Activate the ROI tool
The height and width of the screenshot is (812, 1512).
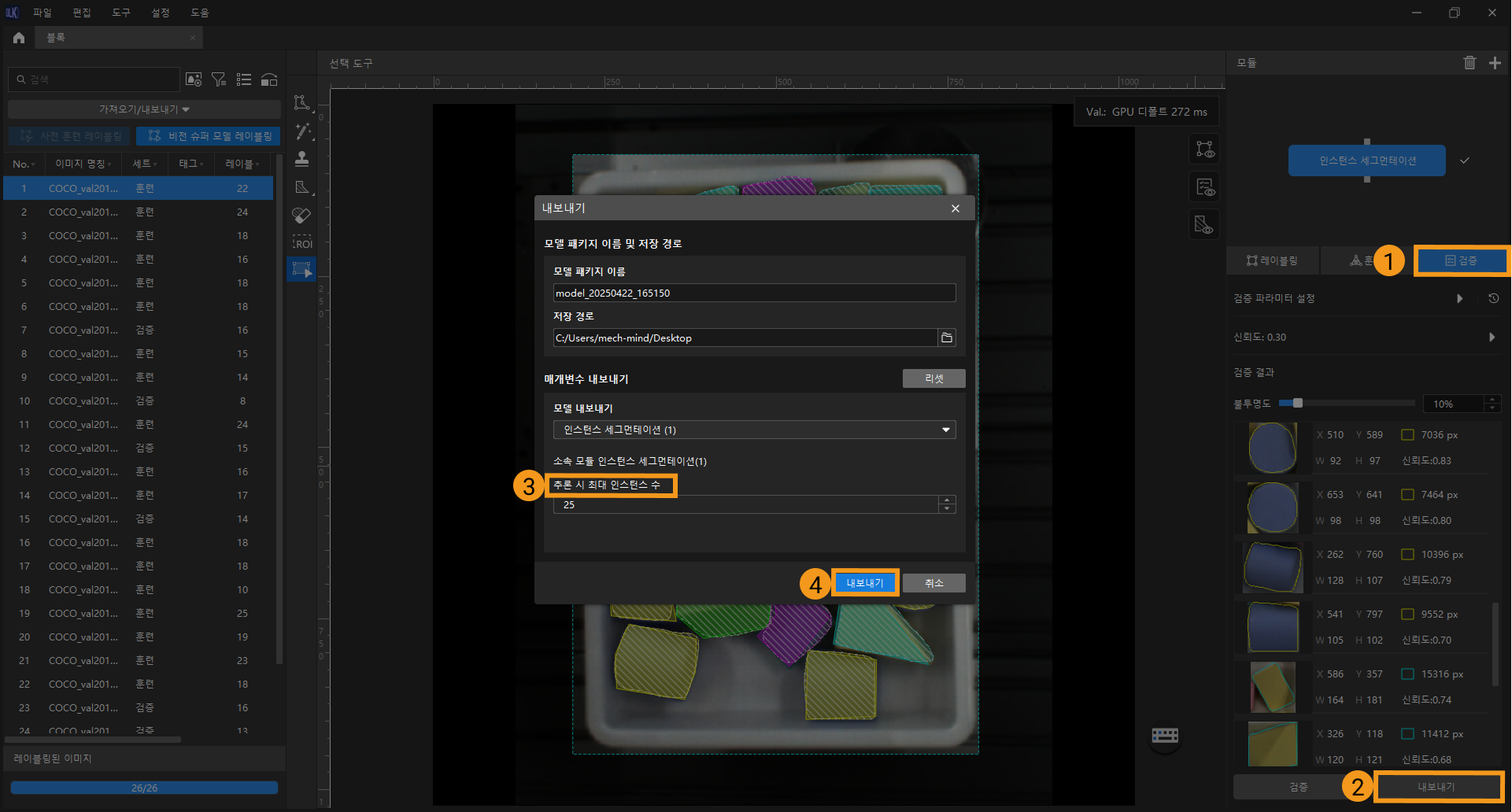coord(302,242)
